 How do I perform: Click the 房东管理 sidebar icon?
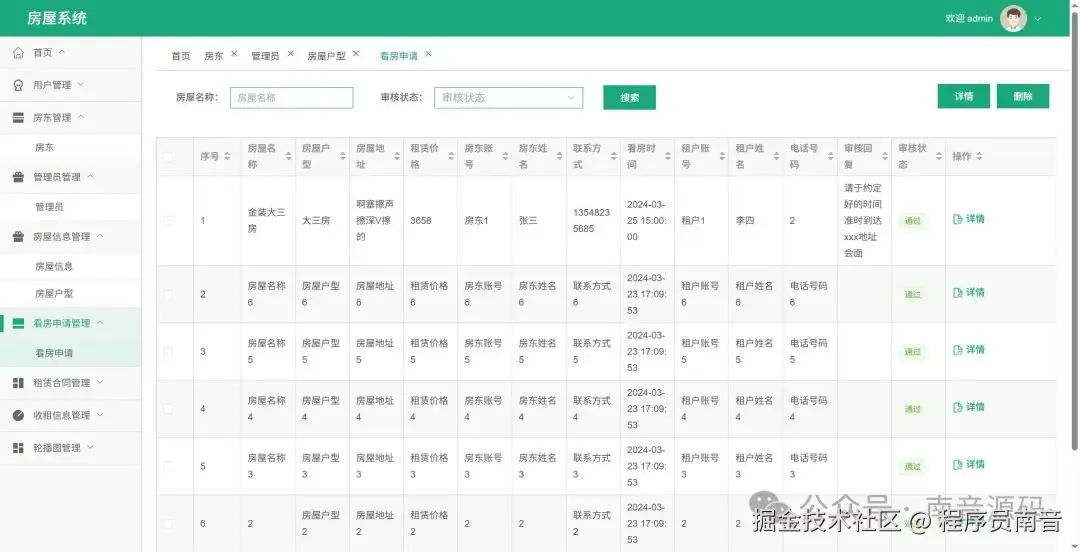(x=19, y=118)
